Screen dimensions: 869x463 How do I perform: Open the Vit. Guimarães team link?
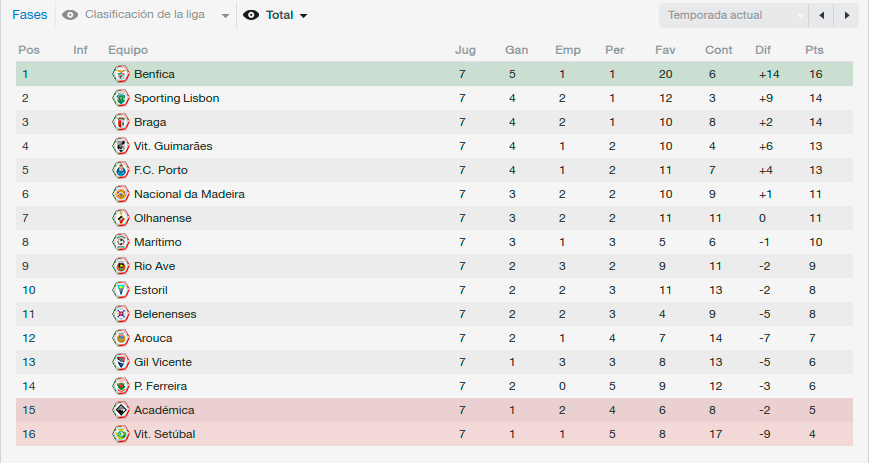point(173,146)
